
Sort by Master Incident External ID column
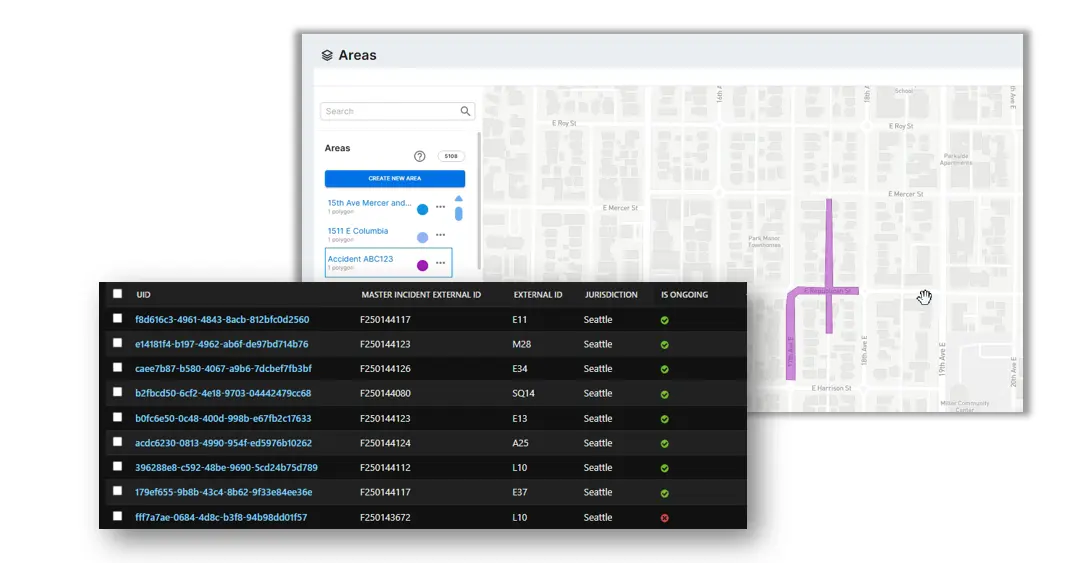(x=421, y=295)
